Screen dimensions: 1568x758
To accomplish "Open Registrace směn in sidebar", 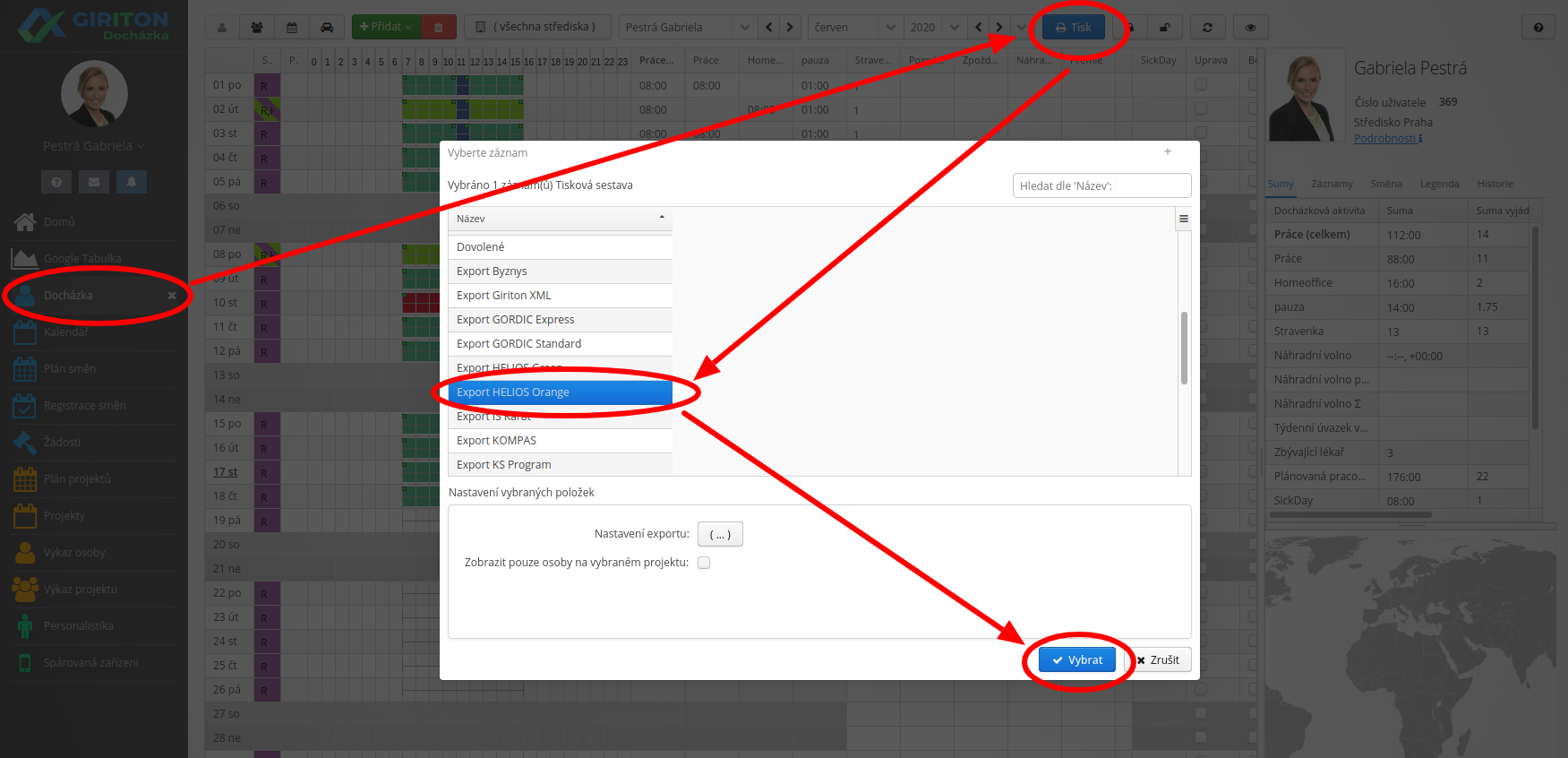I will (x=94, y=405).
